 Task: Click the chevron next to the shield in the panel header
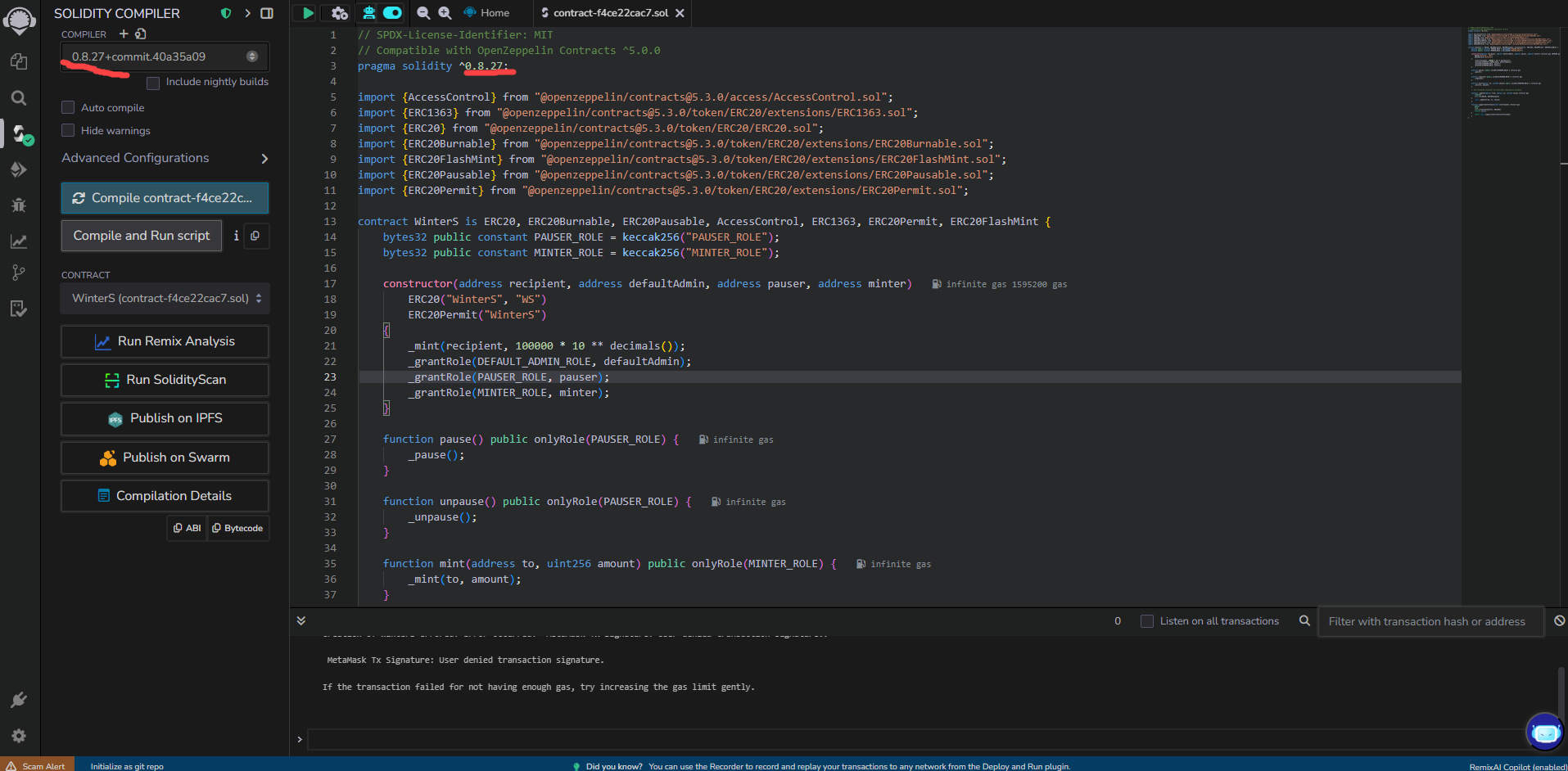(247, 13)
